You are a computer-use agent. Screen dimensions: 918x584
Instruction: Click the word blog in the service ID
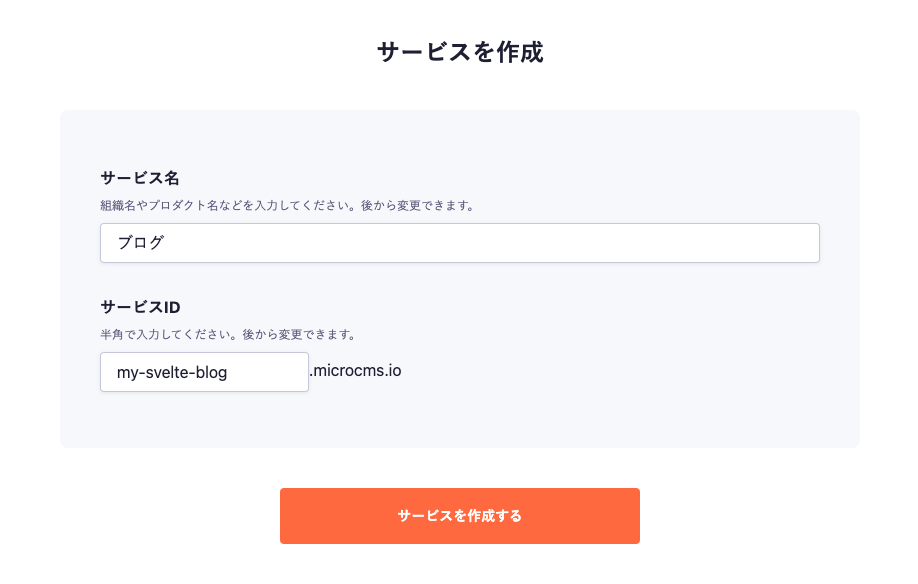(x=212, y=373)
